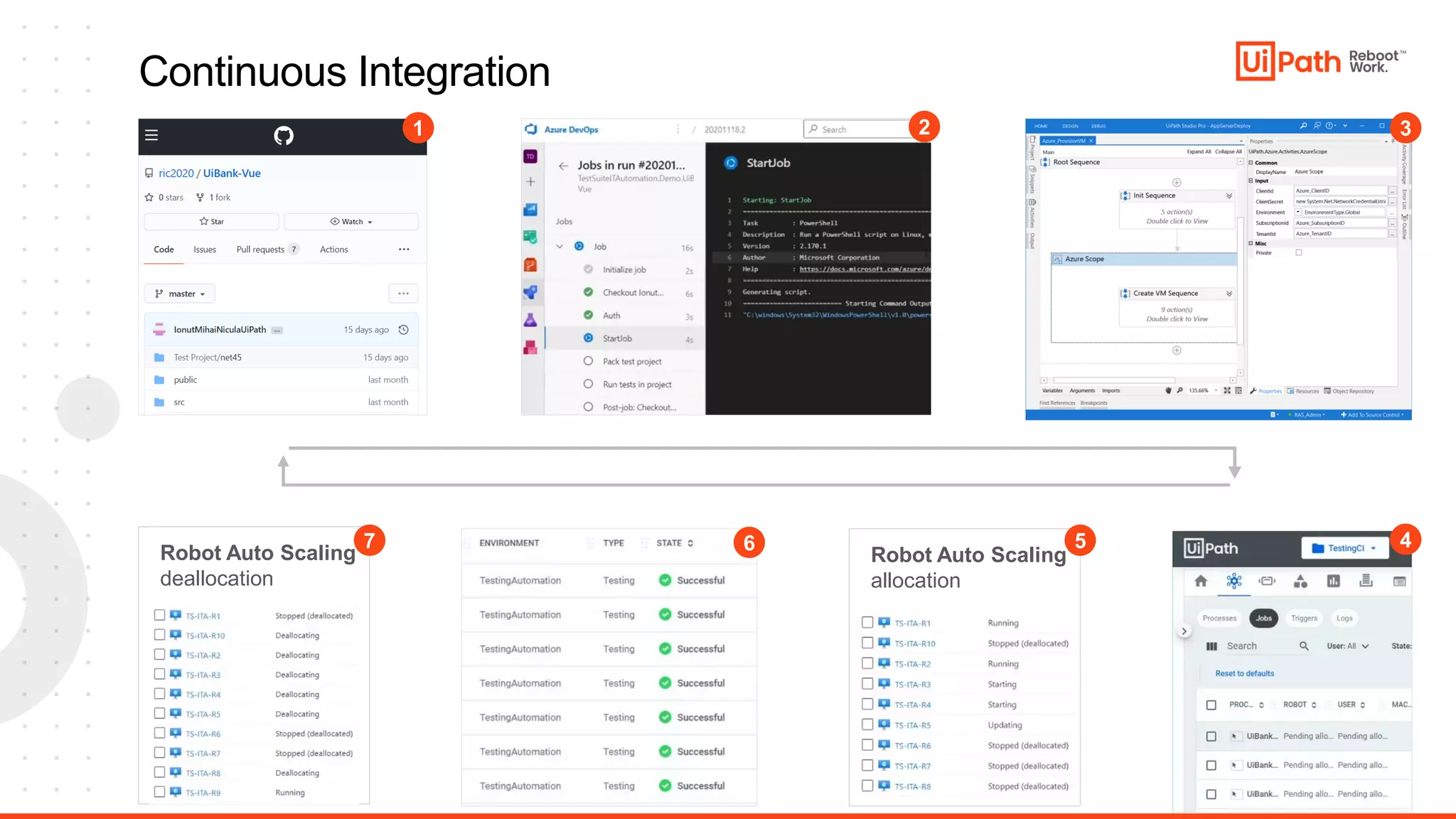Expand the Orchestrator side panel chevron

[x=1184, y=631]
